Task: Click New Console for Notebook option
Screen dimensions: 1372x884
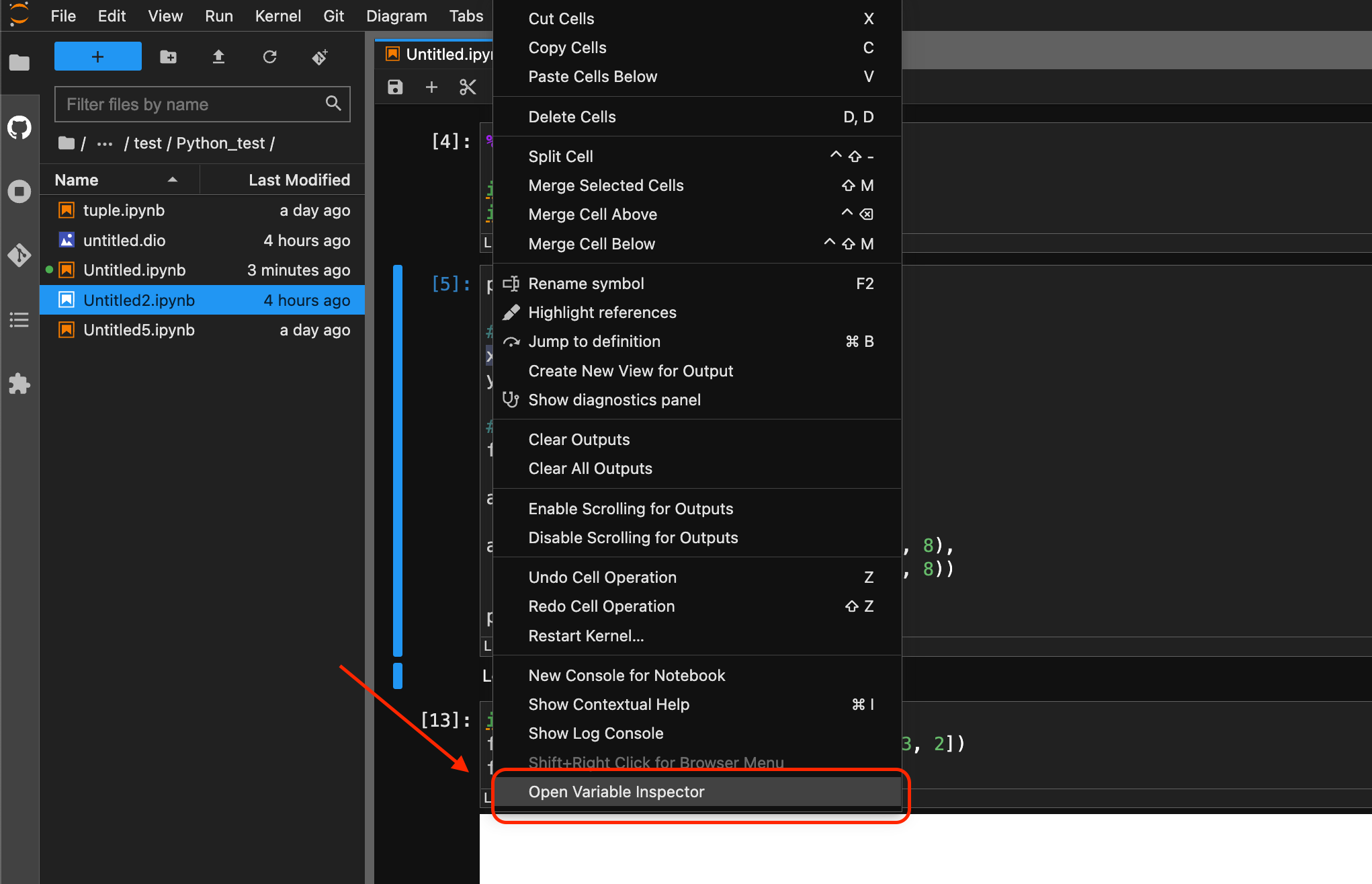Action: click(626, 675)
